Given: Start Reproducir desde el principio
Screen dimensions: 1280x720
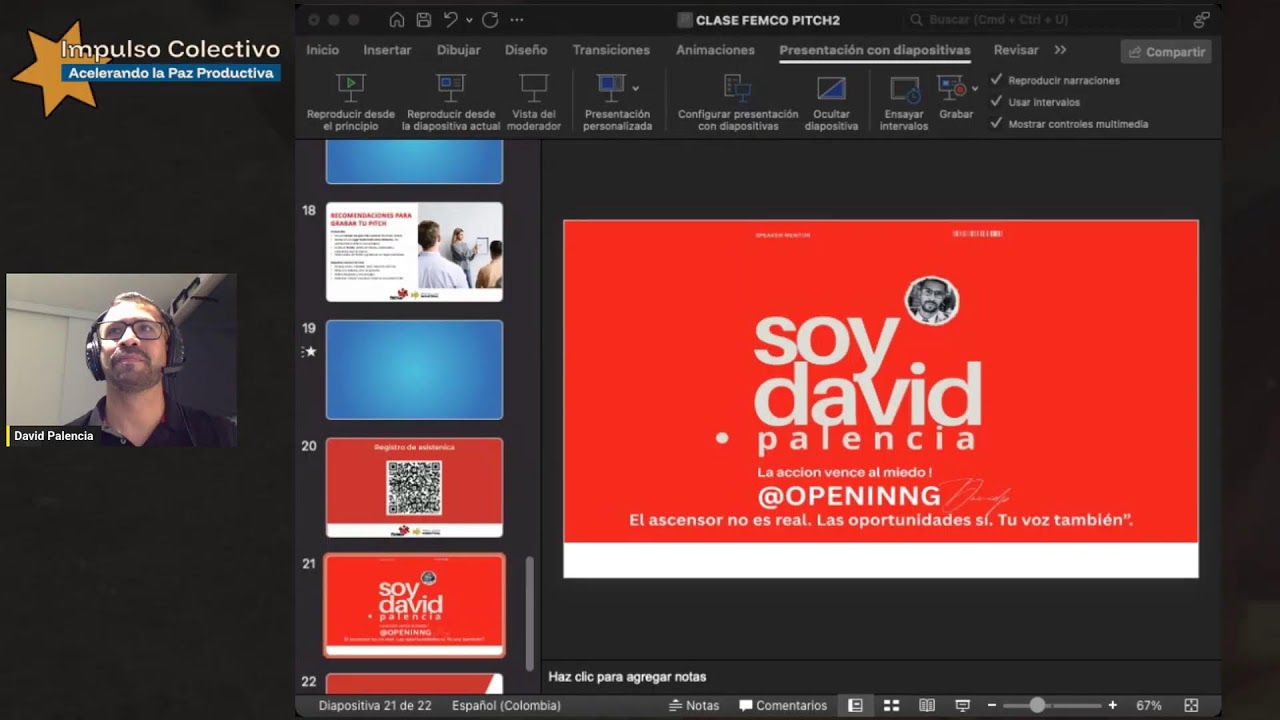Looking at the screenshot, I should pyautogui.click(x=350, y=102).
